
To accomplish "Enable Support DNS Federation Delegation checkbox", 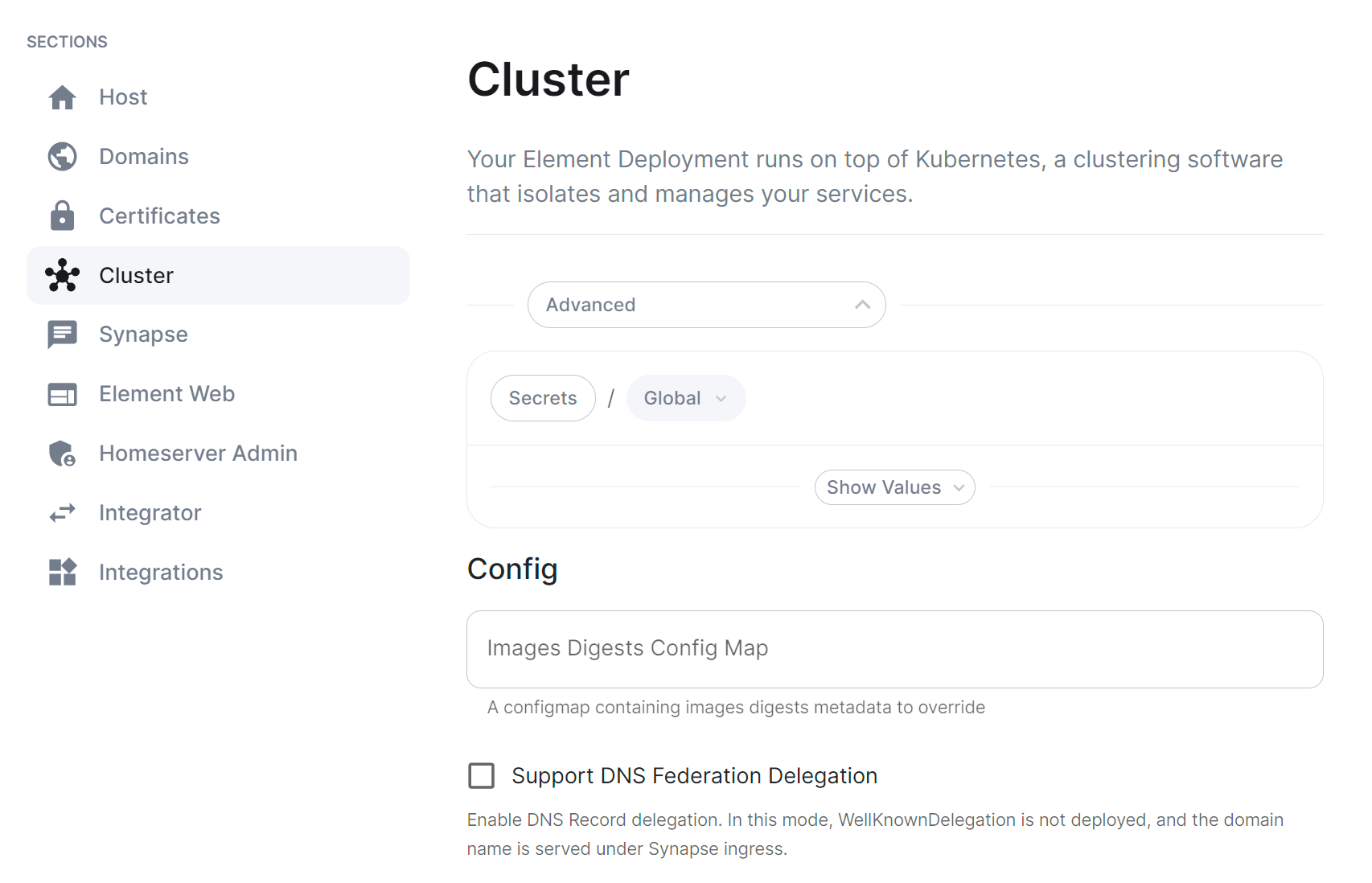I will click(482, 776).
